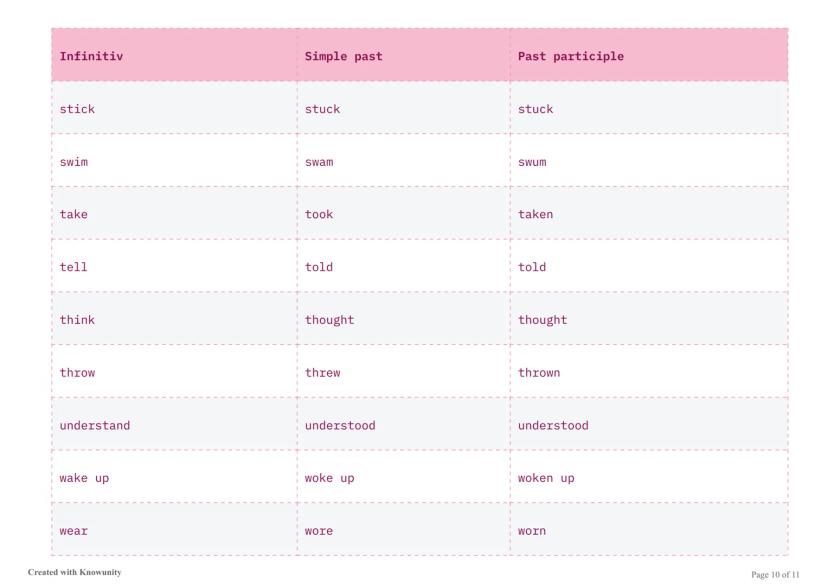Open the "Created with Knowunity" footer link
The height and width of the screenshot is (586, 828).
(75, 572)
